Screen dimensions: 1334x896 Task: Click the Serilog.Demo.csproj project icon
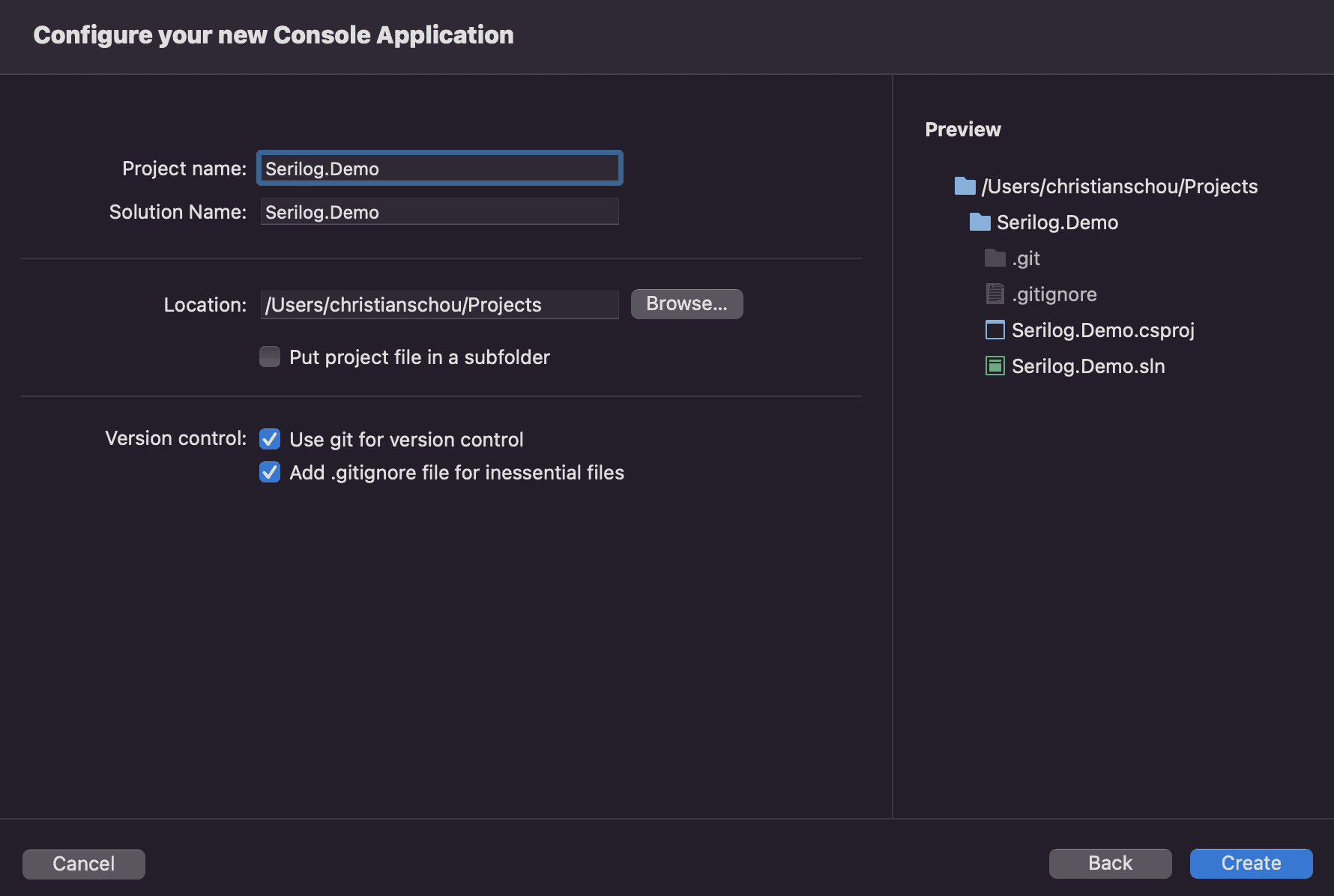pyautogui.click(x=995, y=330)
